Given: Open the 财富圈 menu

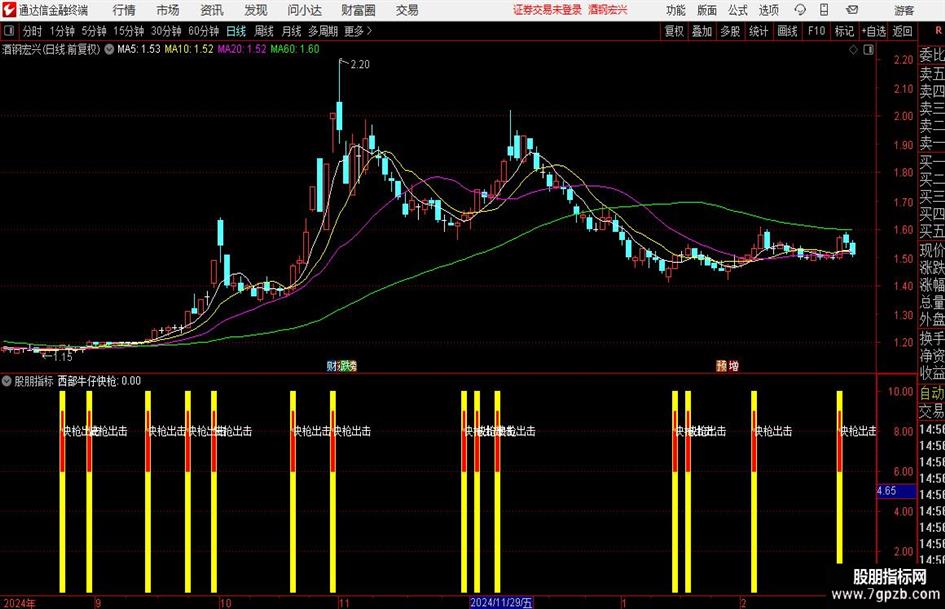Looking at the screenshot, I should 358,10.
